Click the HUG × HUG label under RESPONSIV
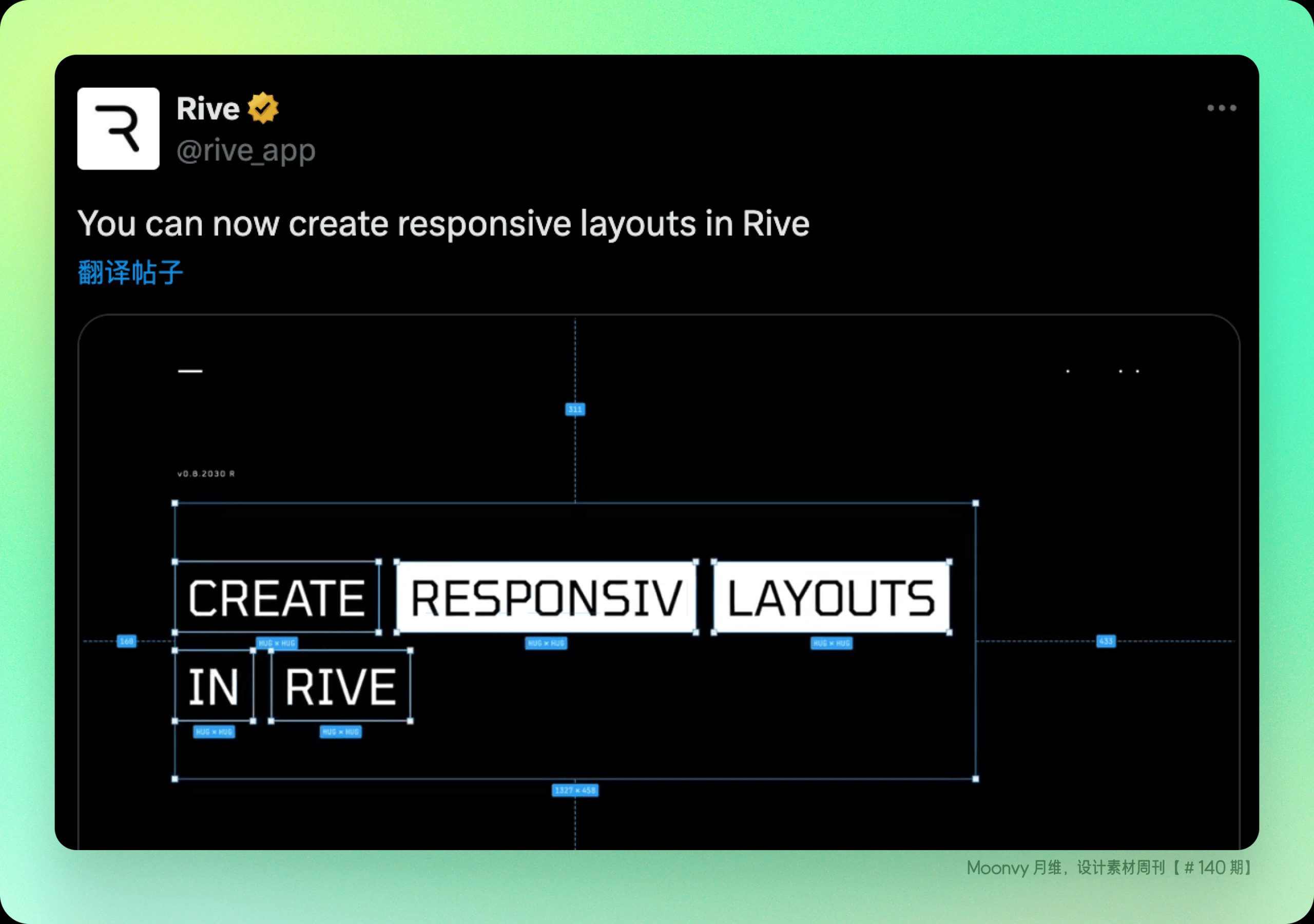Viewport: 1314px width, 924px height. pyautogui.click(x=546, y=644)
